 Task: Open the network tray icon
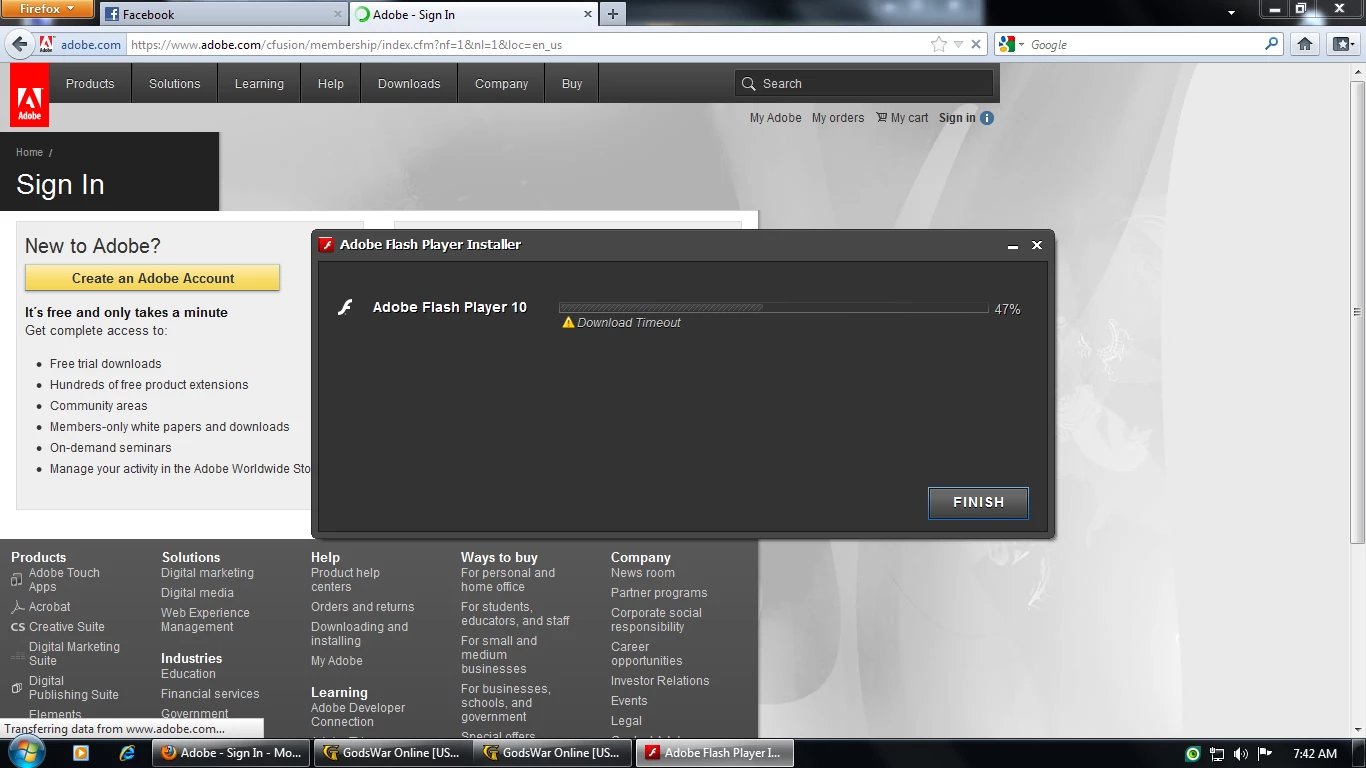point(1217,754)
